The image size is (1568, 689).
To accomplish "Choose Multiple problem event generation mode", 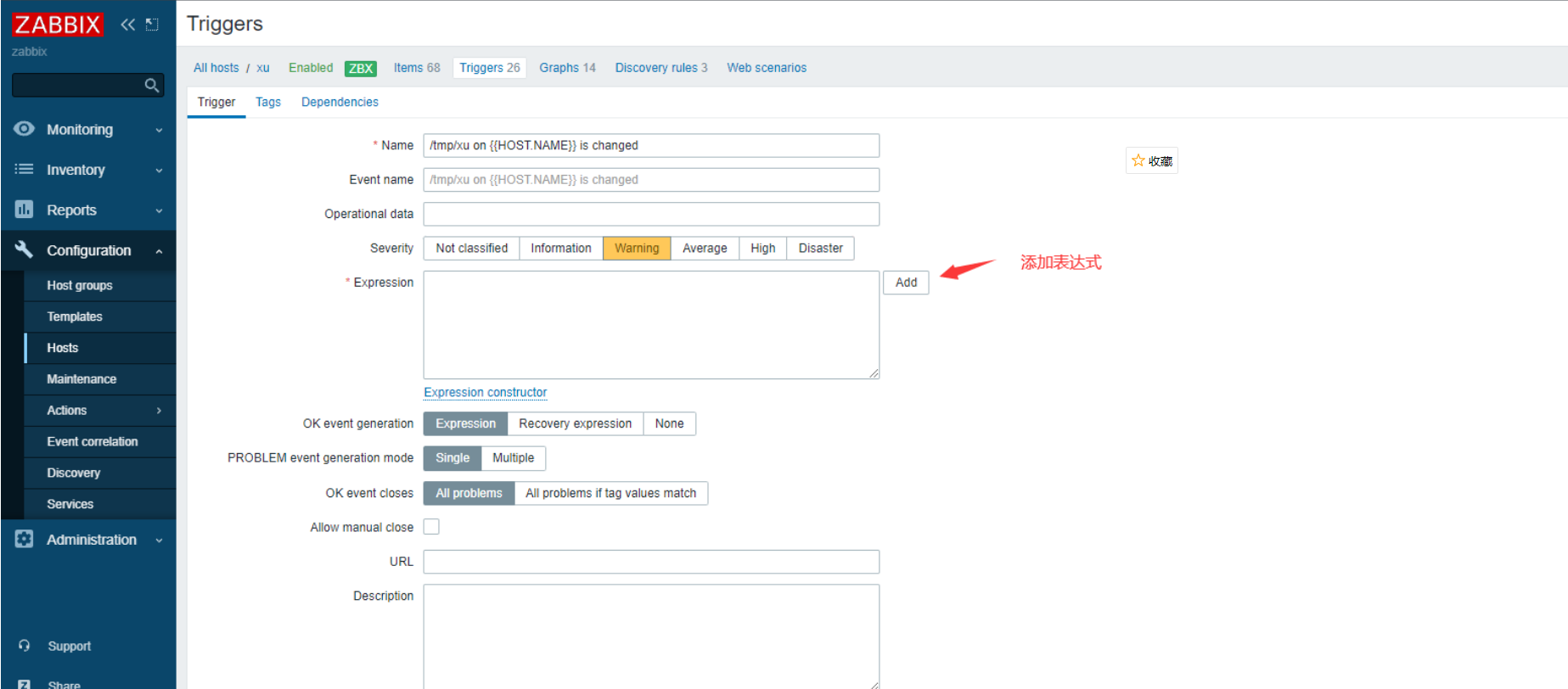I will (x=514, y=458).
